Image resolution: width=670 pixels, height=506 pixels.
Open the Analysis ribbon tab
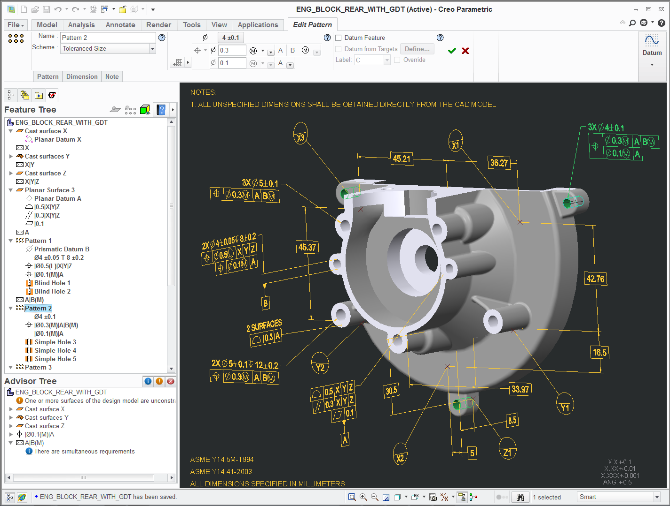[x=82, y=24]
